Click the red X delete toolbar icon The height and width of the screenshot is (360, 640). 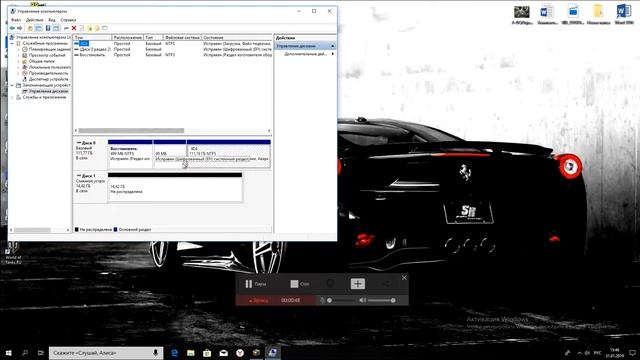[74, 28]
